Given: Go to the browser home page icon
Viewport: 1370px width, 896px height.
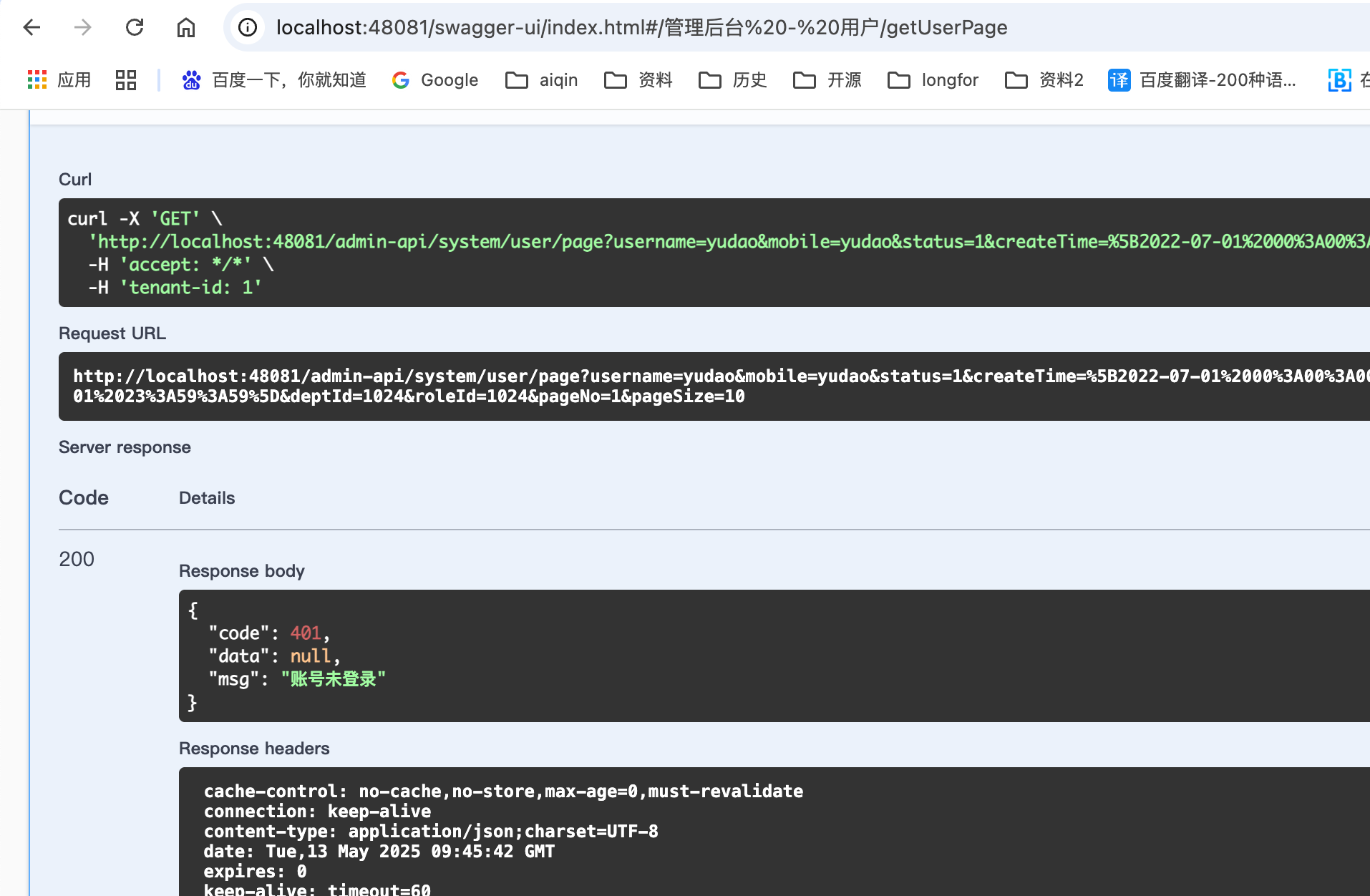Looking at the screenshot, I should (186, 27).
